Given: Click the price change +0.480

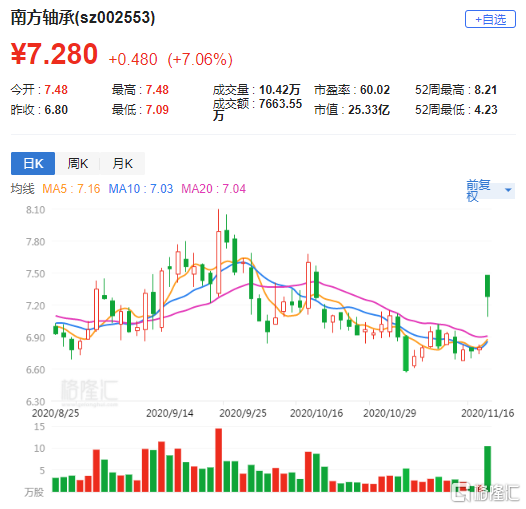Looking at the screenshot, I should tap(133, 59).
